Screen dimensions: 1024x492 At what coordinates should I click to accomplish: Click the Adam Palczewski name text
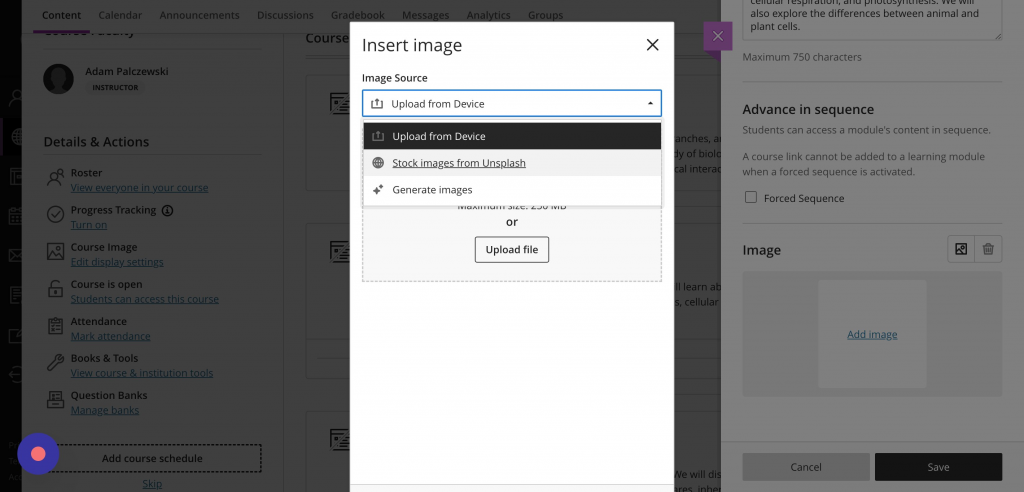(127, 71)
